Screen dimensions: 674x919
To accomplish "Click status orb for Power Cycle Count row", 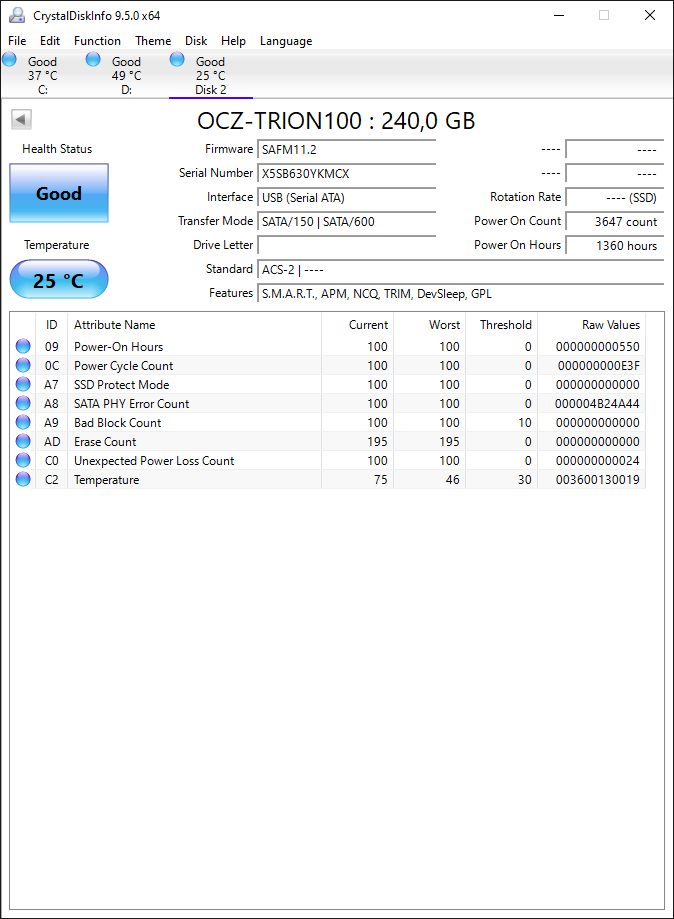I will (x=23, y=365).
